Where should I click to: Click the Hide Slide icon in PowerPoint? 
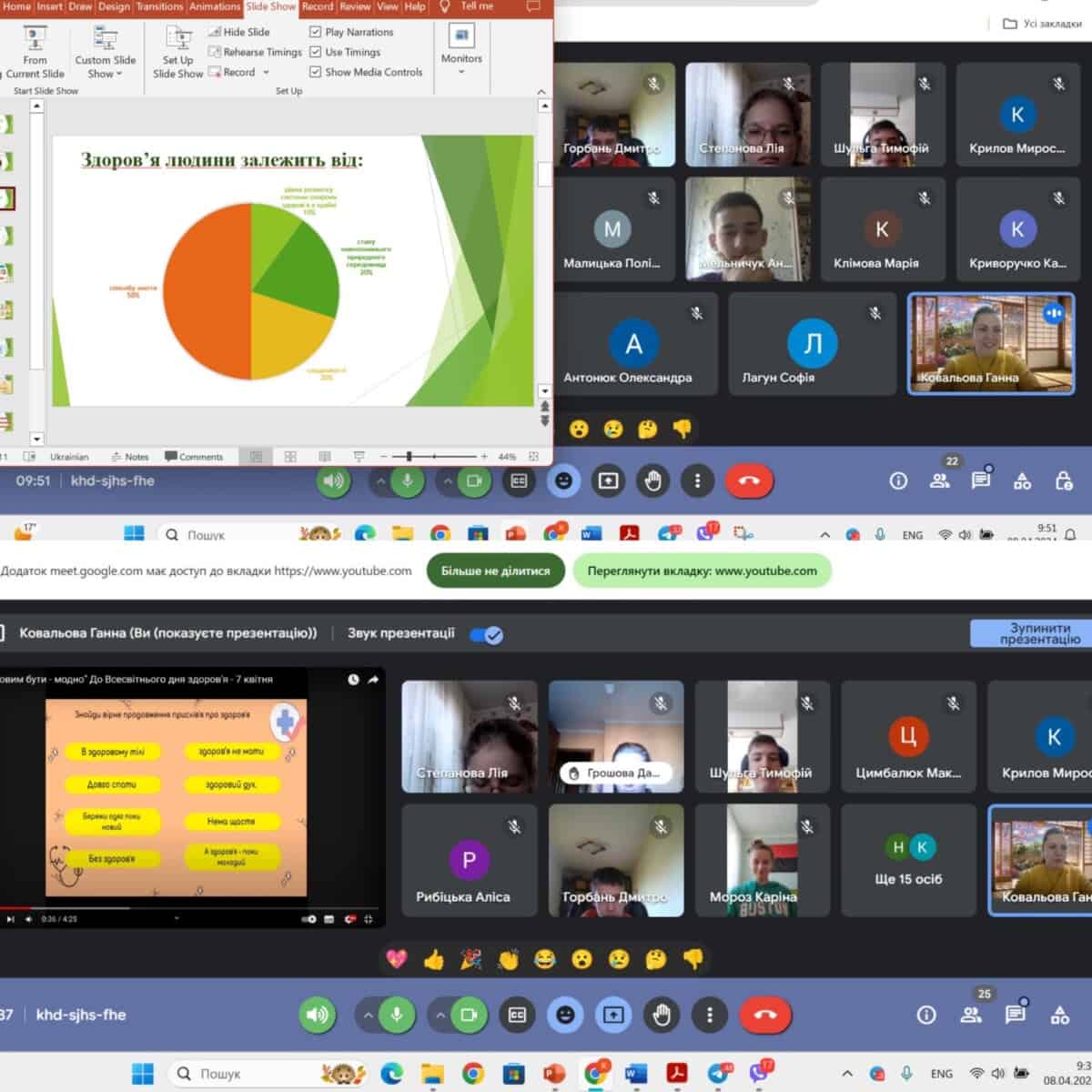215,32
